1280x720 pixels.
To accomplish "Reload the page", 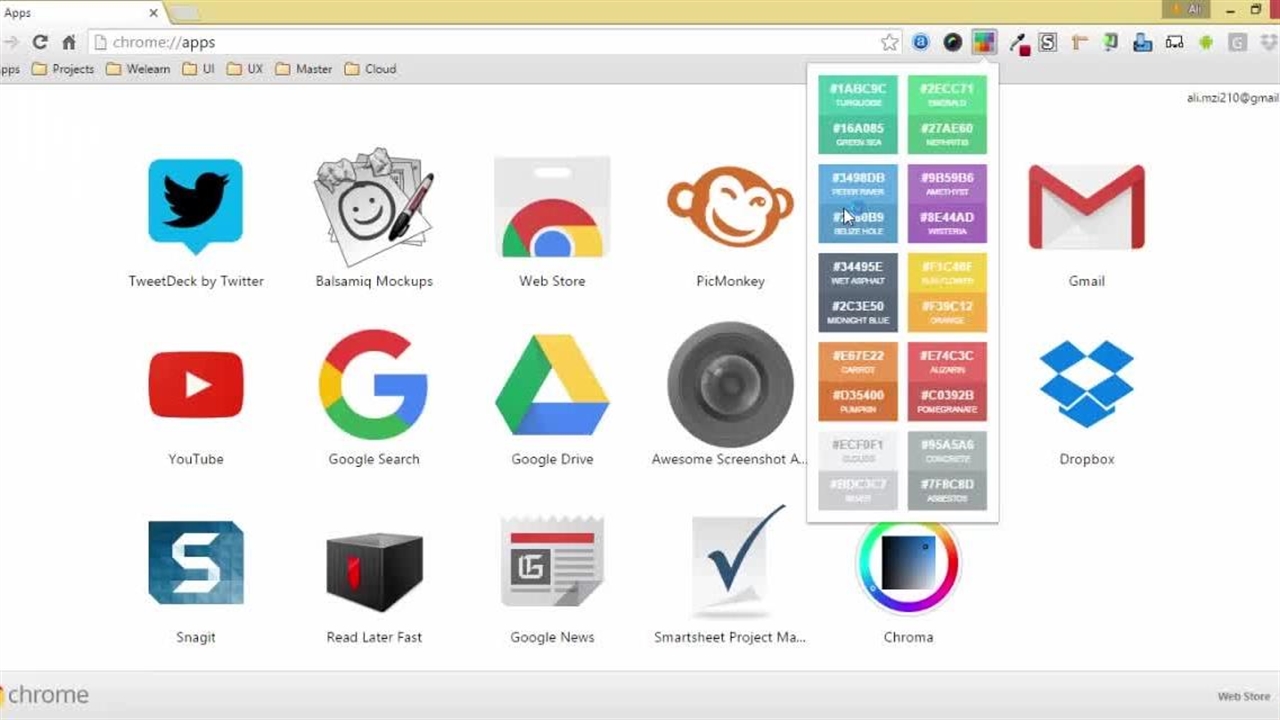I will point(40,42).
